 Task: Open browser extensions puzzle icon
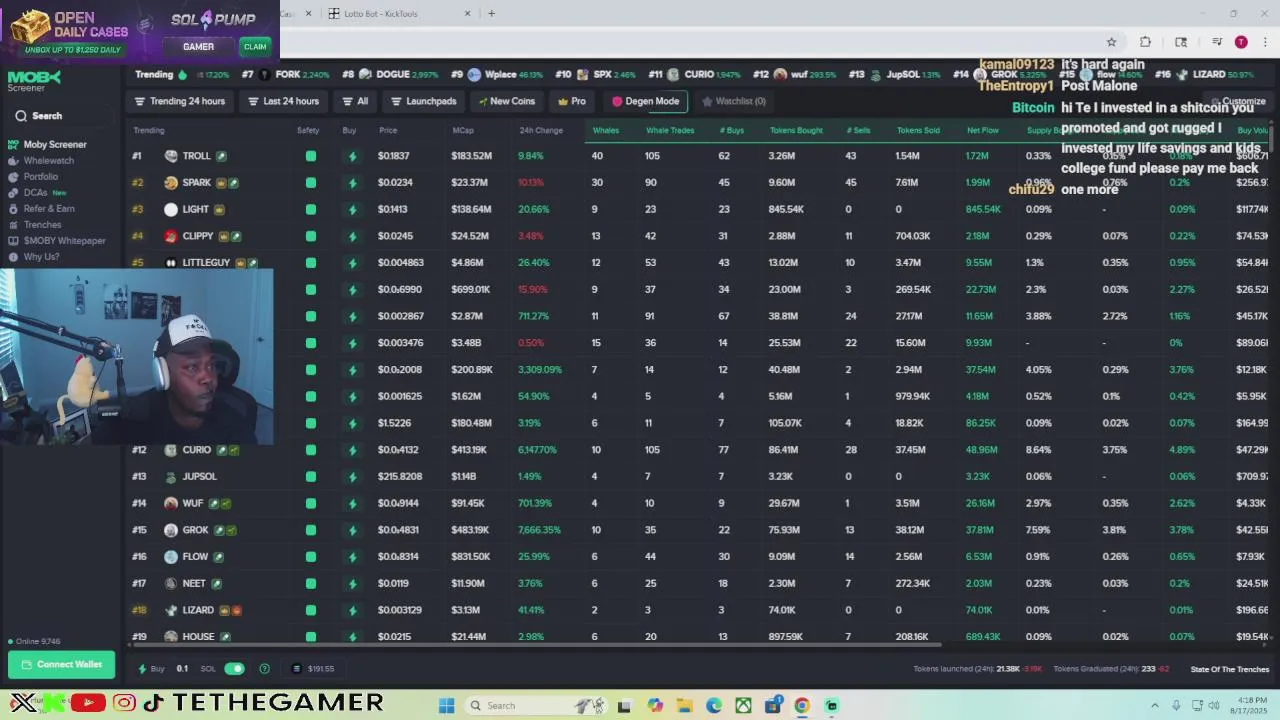tap(1145, 42)
